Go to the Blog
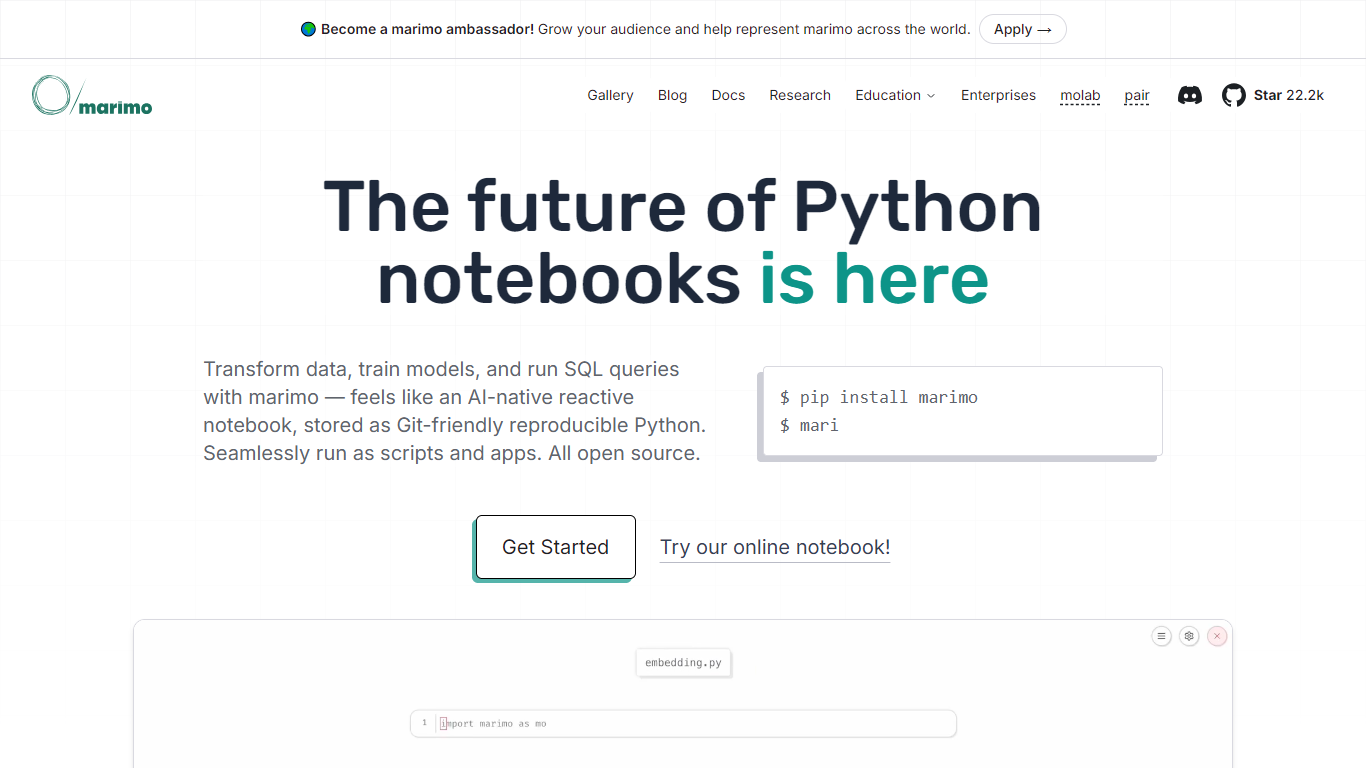 672,95
